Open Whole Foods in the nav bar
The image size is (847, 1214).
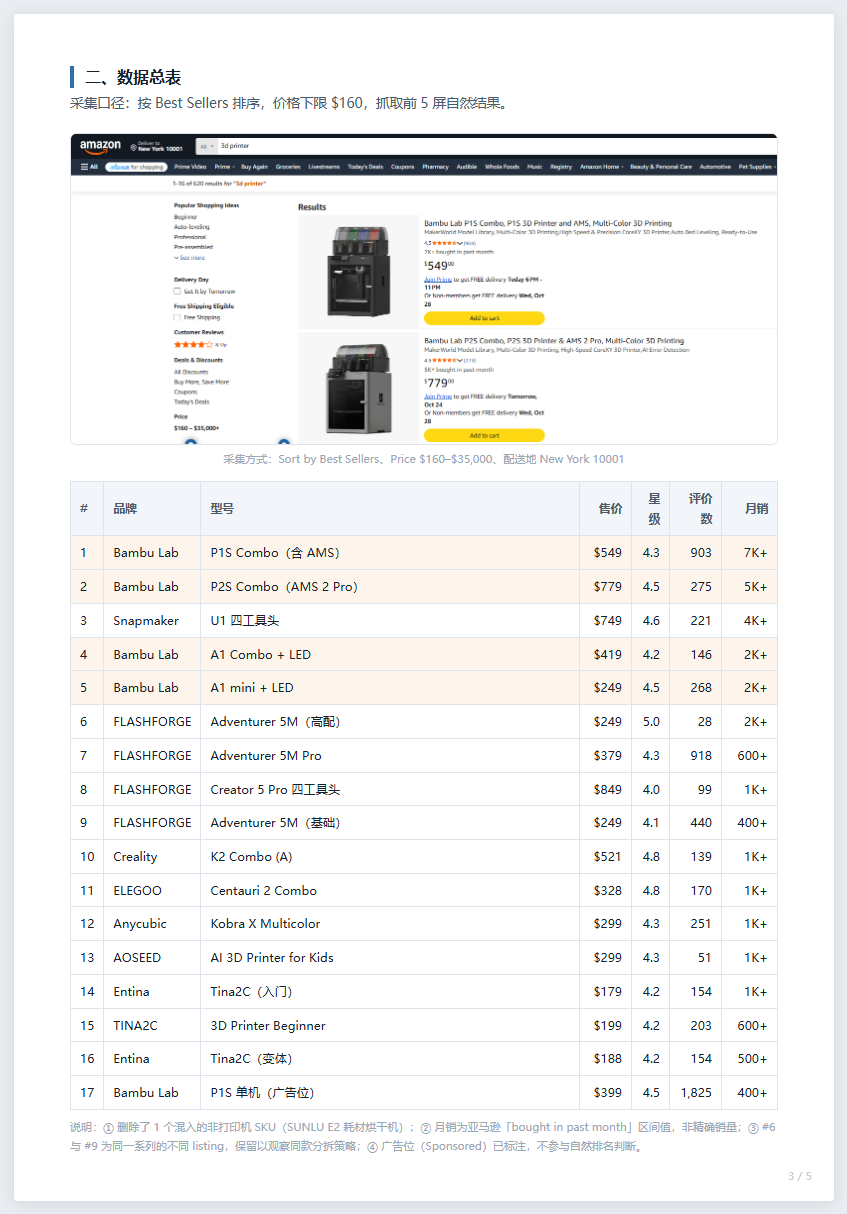point(502,167)
